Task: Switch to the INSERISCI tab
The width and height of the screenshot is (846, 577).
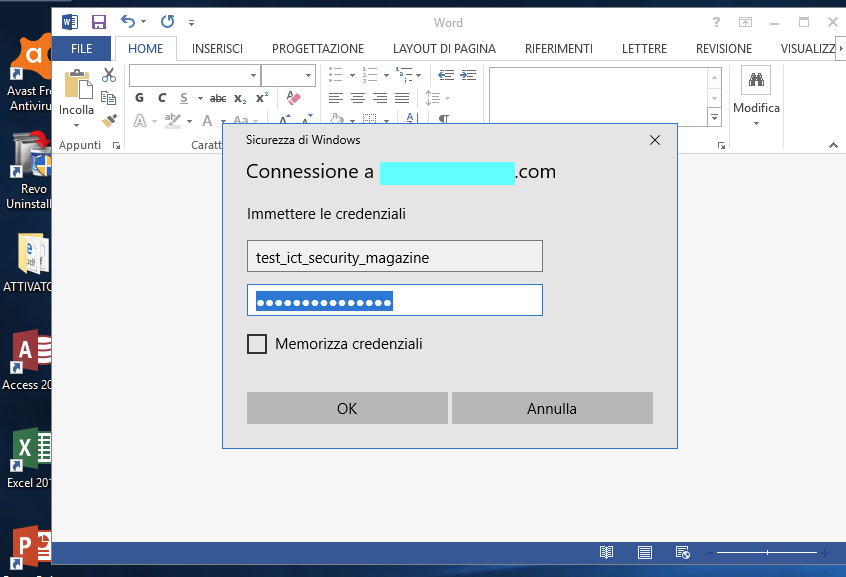Action: click(217, 49)
